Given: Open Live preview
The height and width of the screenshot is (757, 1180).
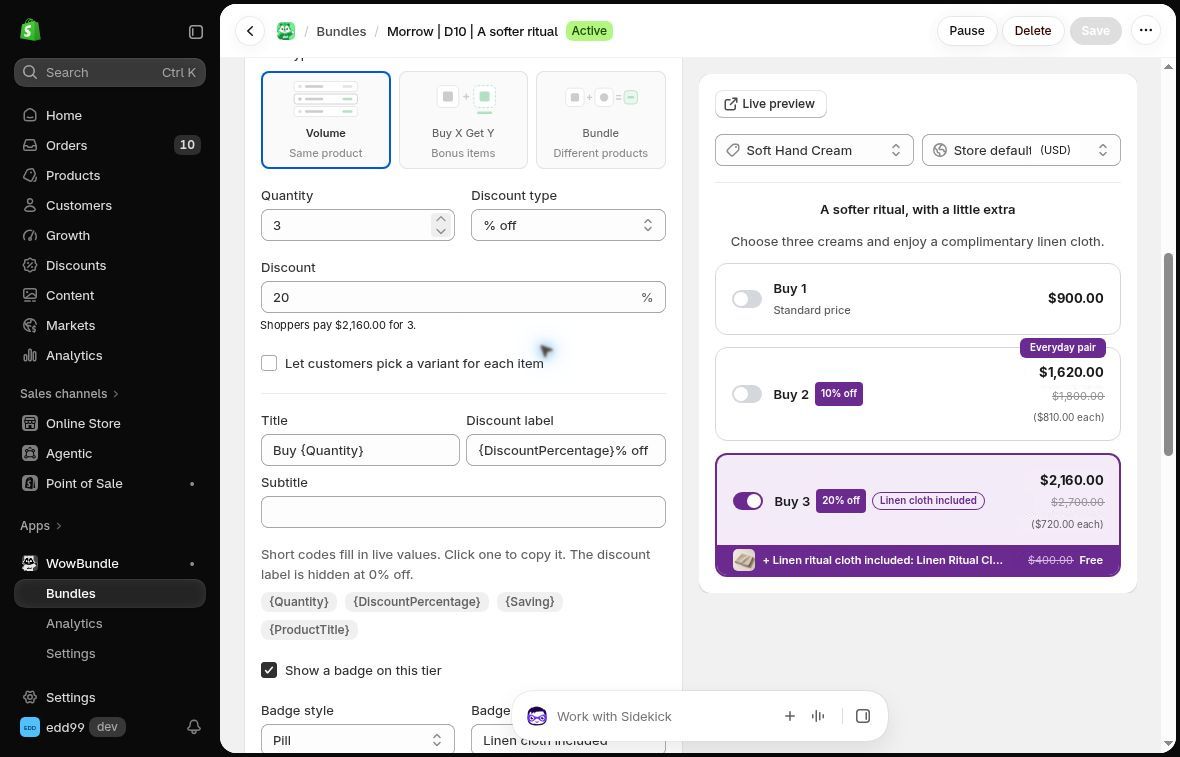Looking at the screenshot, I should pyautogui.click(x=771, y=104).
